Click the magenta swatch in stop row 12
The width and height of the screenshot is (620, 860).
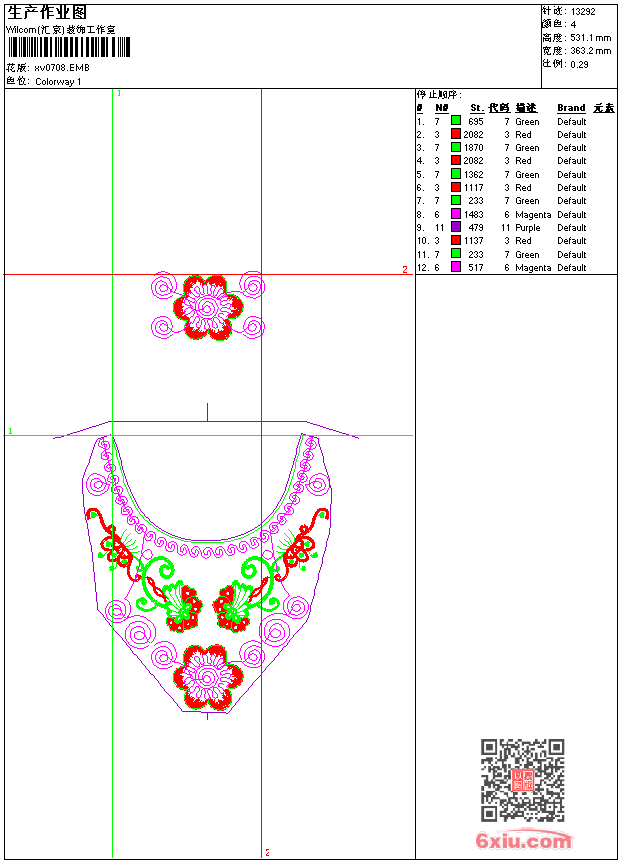[456, 267]
